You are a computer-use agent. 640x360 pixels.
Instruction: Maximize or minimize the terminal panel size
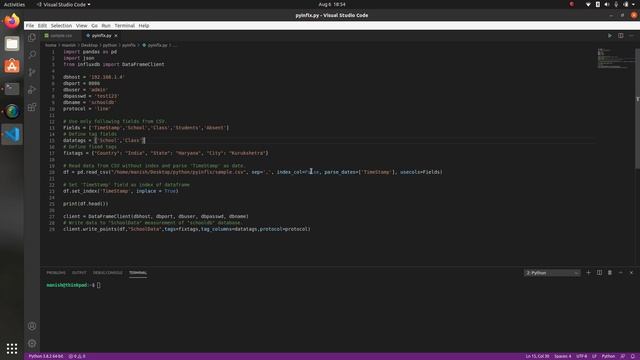tap(620, 273)
